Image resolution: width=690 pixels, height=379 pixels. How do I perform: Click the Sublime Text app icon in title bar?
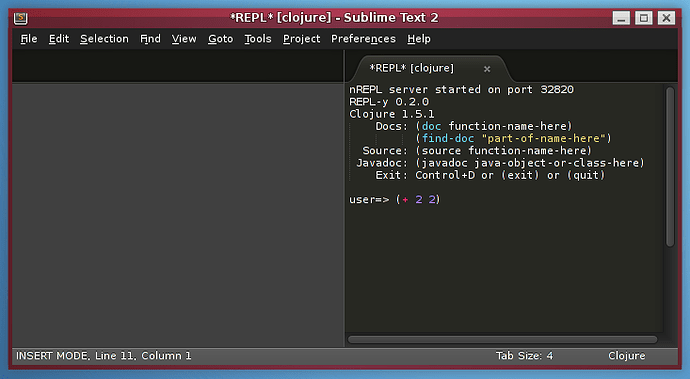21,18
